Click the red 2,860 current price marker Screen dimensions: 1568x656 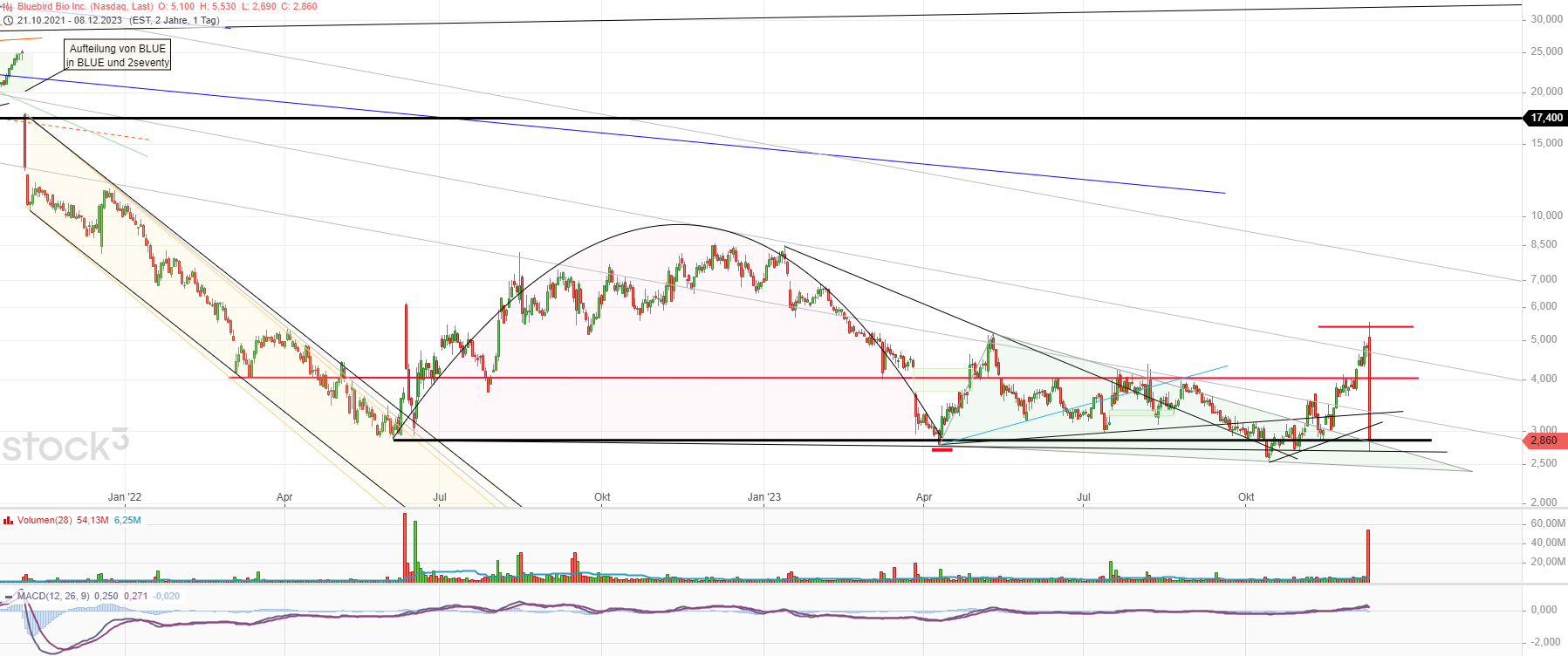pos(1544,441)
